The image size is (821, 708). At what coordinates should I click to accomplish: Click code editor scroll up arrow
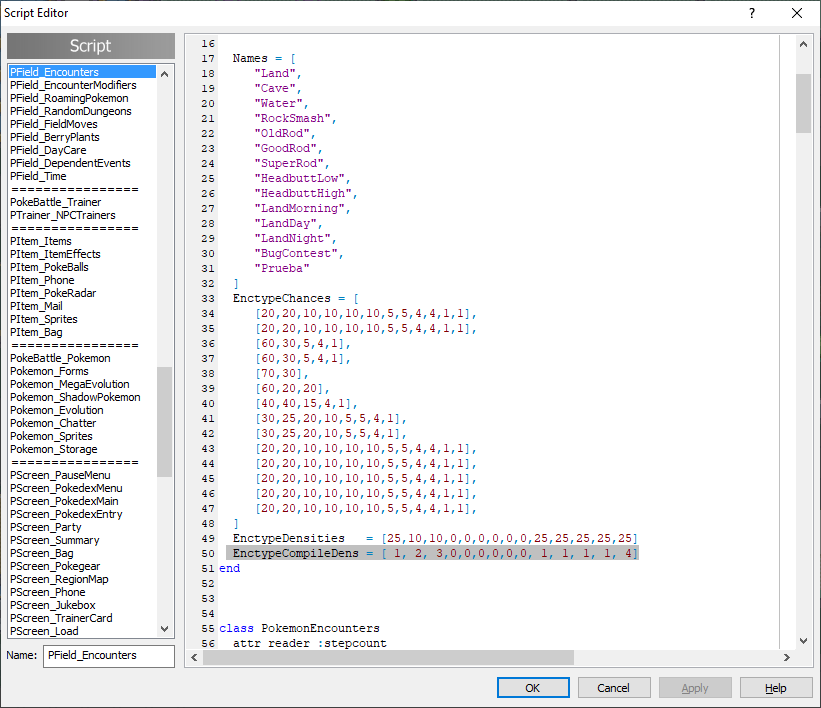[803, 44]
